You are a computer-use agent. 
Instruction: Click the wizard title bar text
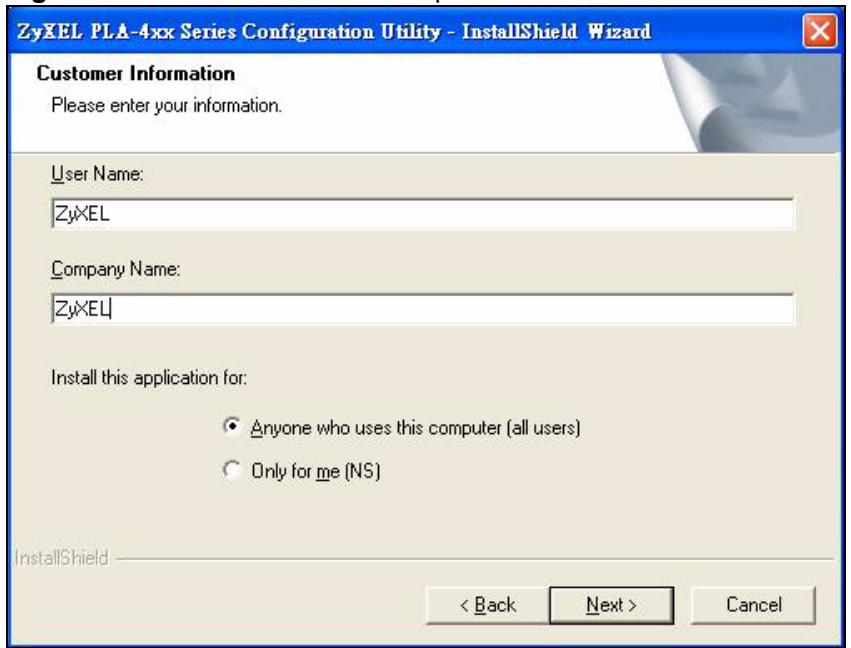(x=334, y=31)
